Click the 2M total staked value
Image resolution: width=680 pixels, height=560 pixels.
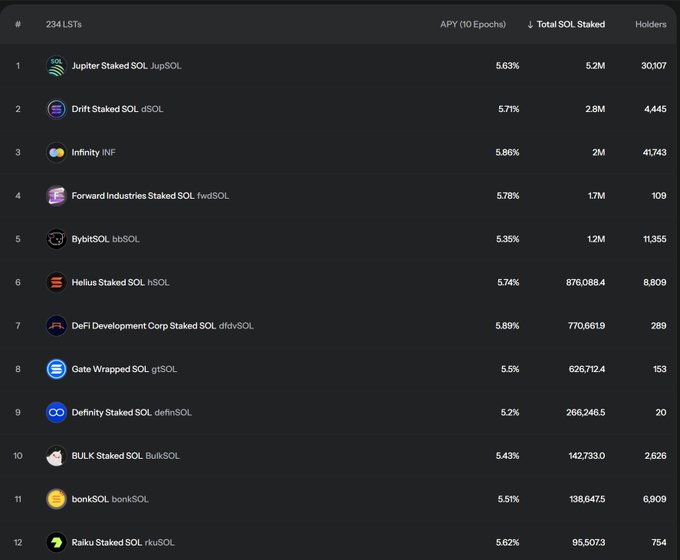click(x=599, y=152)
